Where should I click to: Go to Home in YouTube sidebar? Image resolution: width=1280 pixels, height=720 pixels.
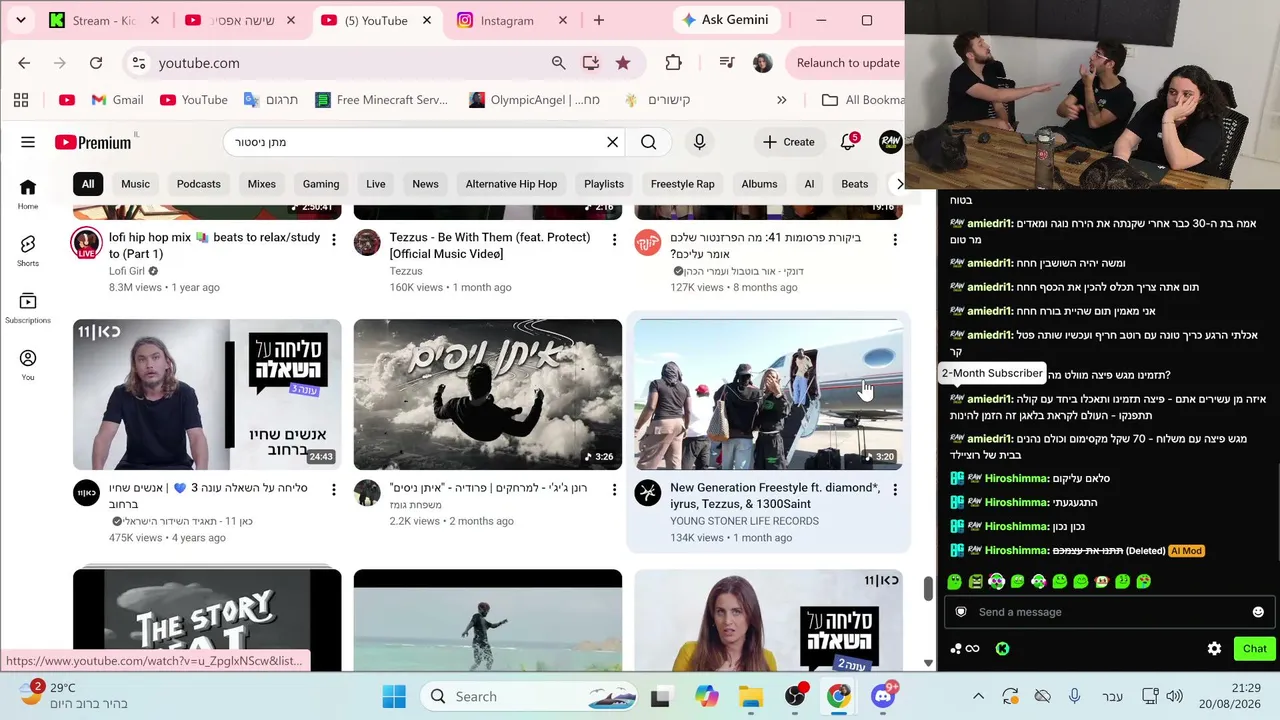pyautogui.click(x=28, y=194)
